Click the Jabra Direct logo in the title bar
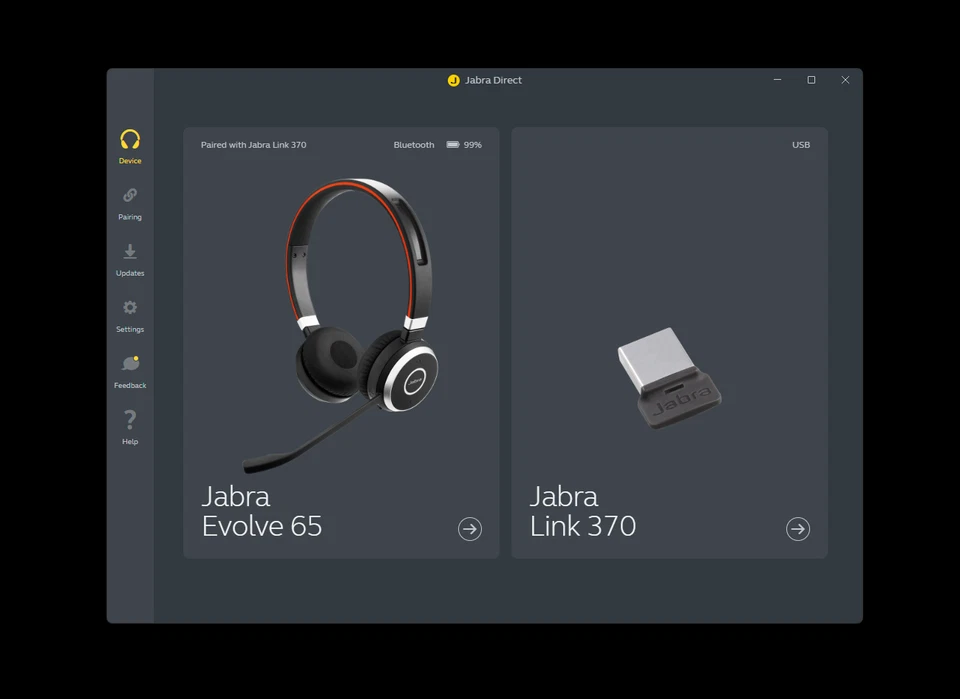960x699 pixels. tap(455, 80)
